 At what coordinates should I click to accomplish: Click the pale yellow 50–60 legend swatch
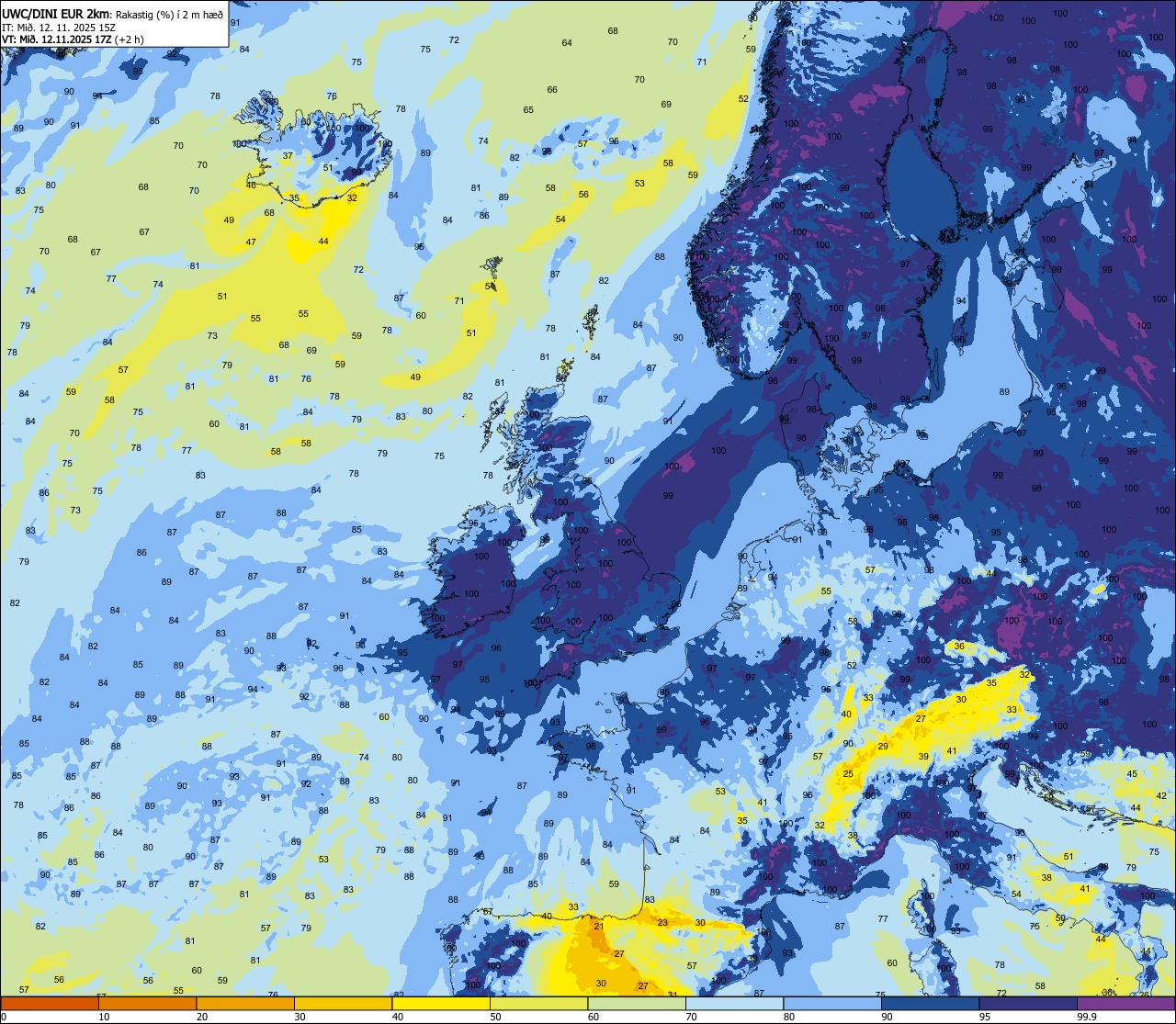538,1003
